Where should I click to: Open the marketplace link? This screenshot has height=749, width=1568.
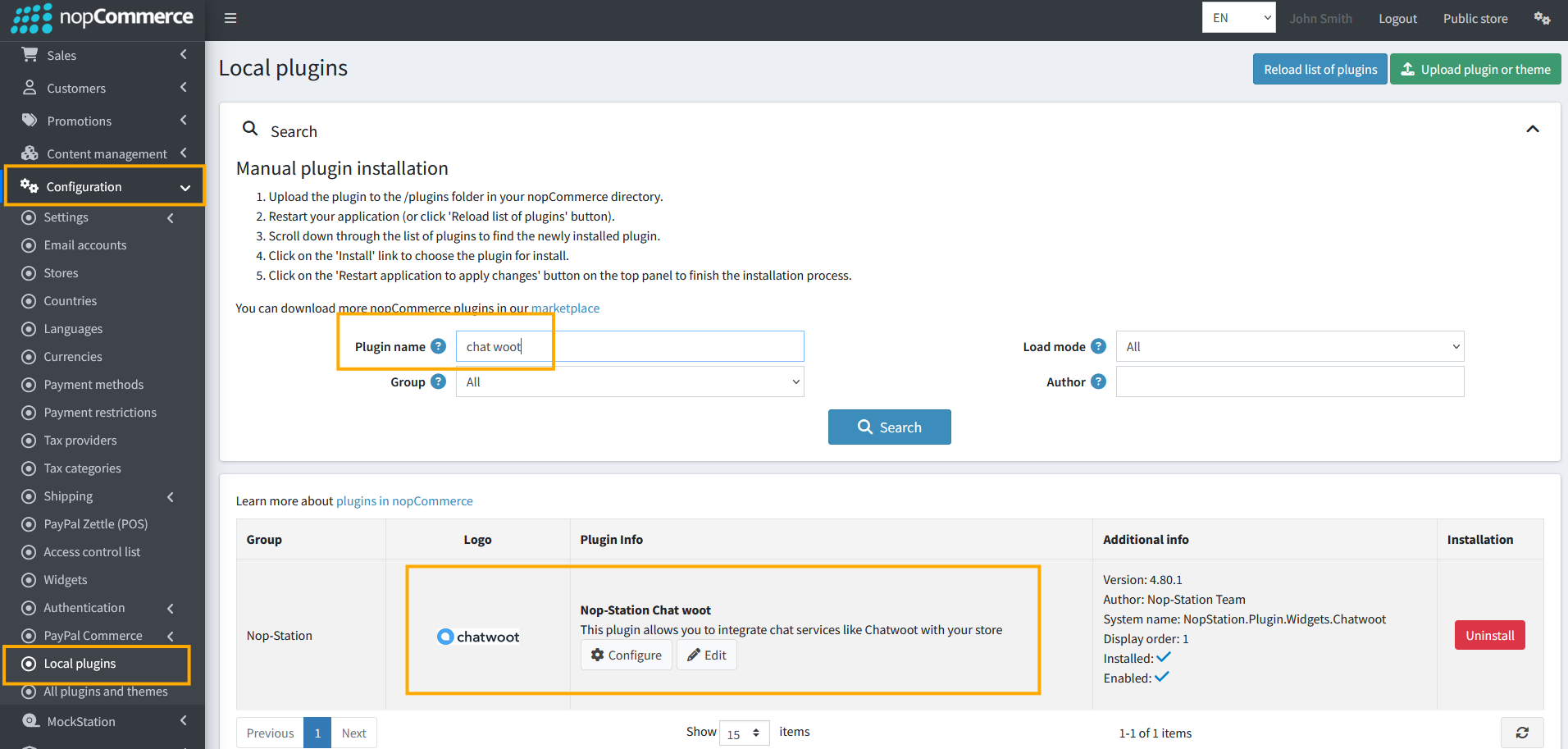pos(565,308)
